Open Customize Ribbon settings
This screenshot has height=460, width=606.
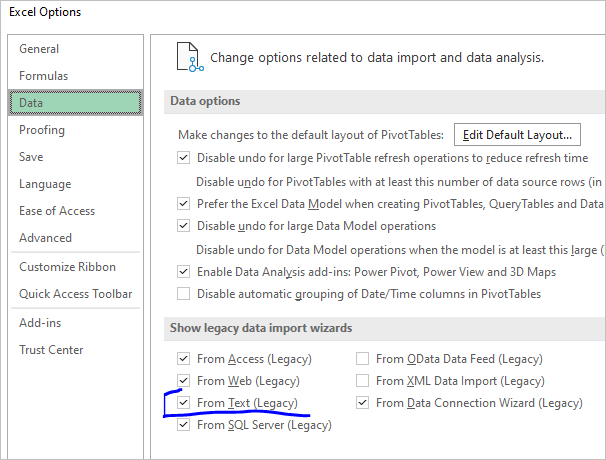click(x=67, y=267)
